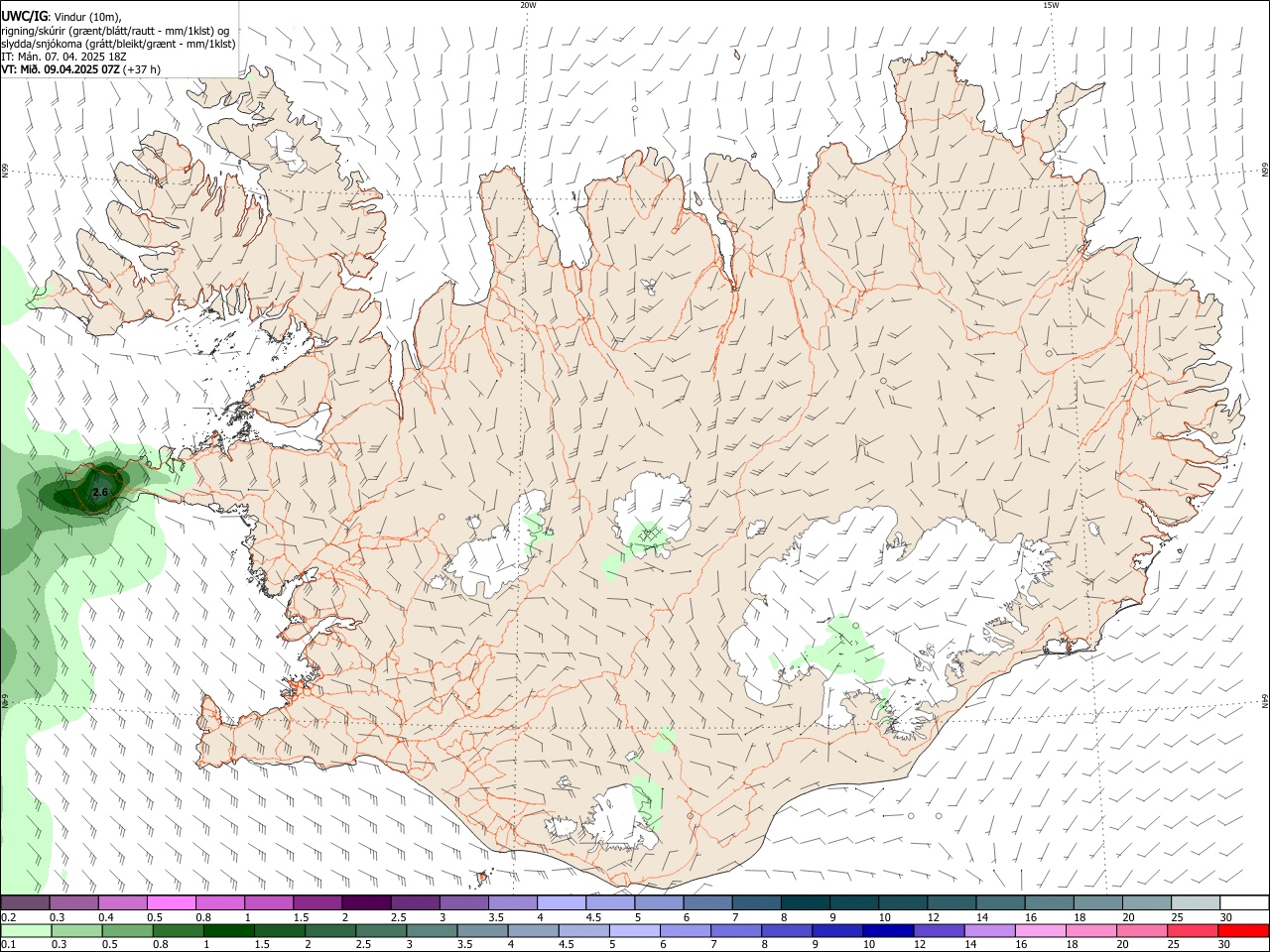
Task: Click the UWC/IG title label
Action: [x=23, y=17]
